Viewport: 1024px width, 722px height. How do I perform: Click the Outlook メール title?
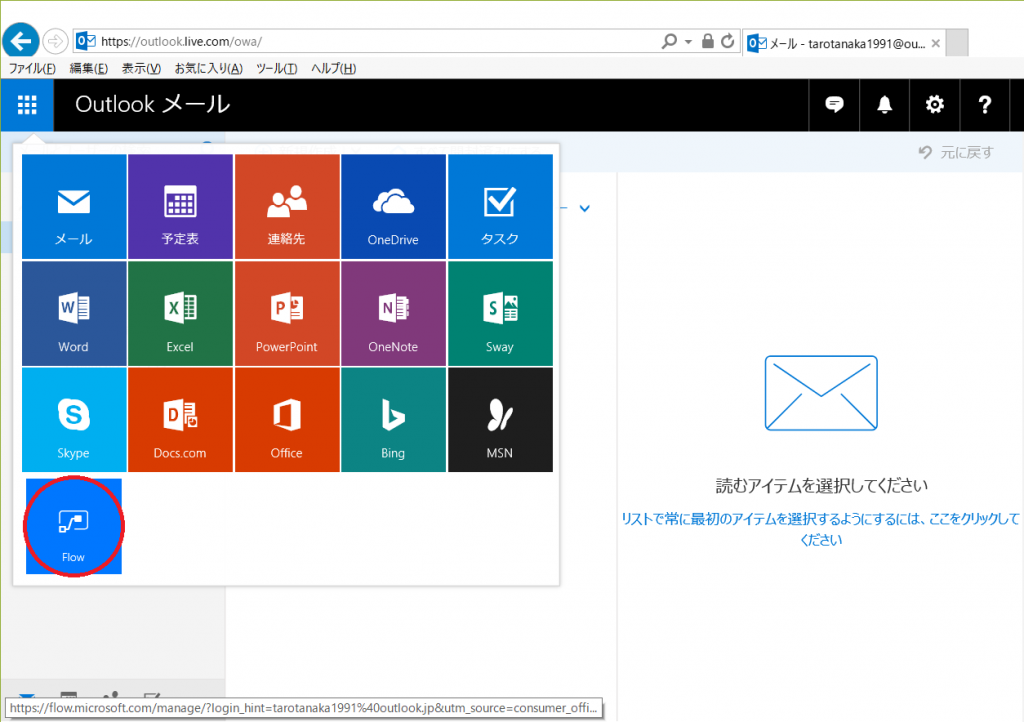pos(152,104)
